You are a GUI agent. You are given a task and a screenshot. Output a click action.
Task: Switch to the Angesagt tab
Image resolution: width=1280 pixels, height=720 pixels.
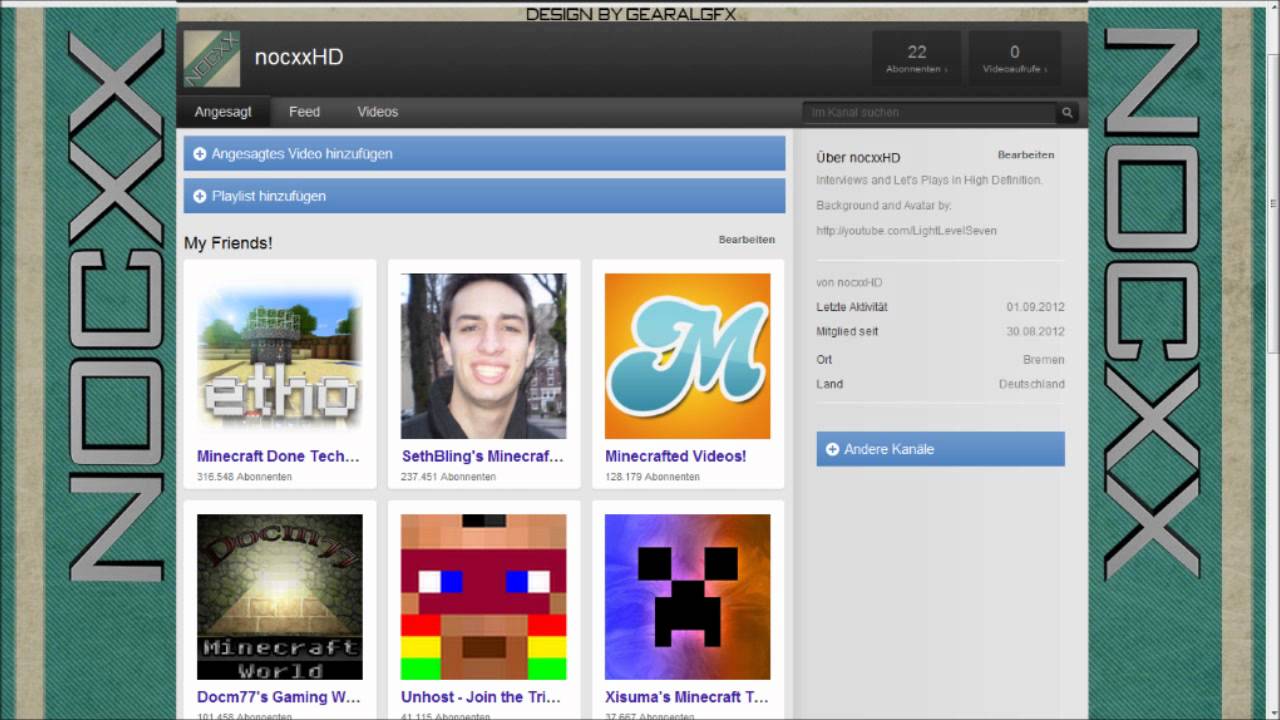[x=223, y=112]
